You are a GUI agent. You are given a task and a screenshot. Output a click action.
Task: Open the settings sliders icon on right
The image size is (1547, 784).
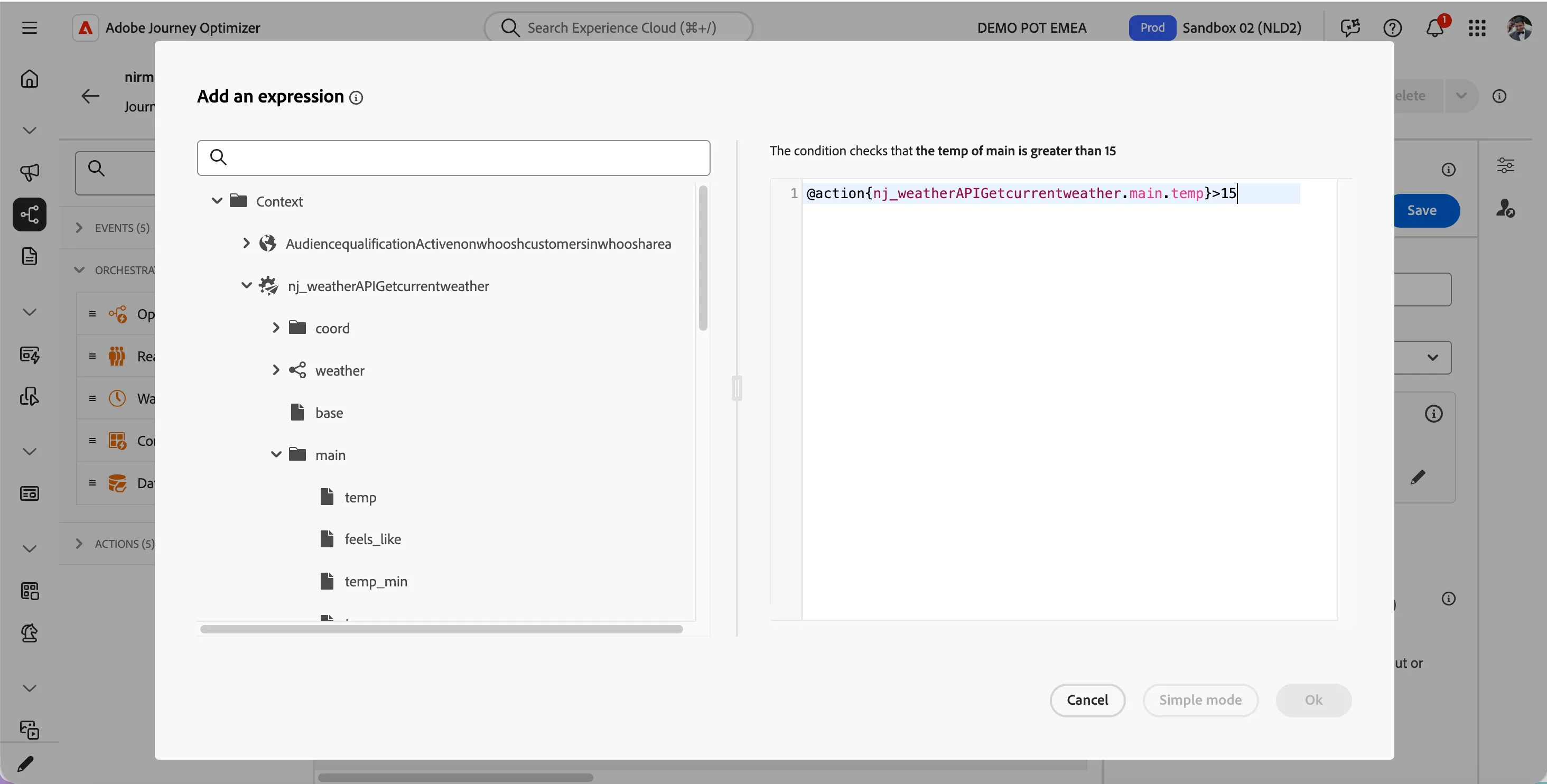pyautogui.click(x=1505, y=165)
